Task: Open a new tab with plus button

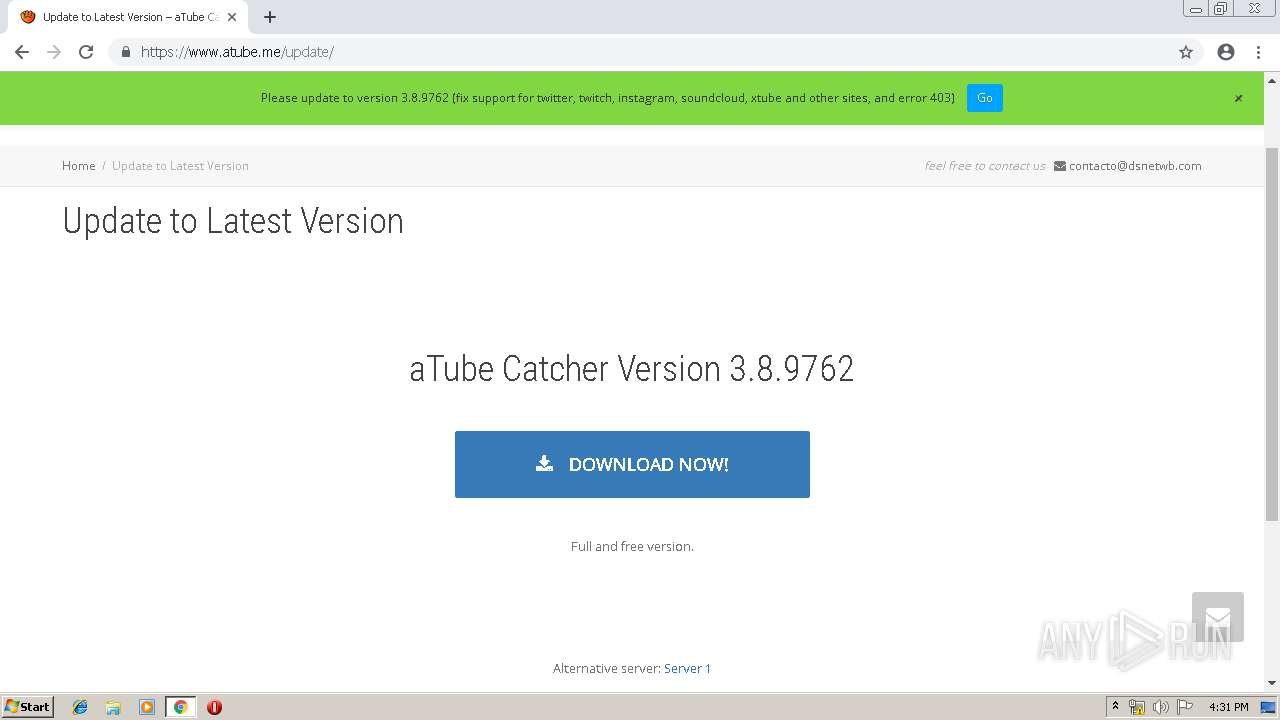Action: tap(270, 17)
